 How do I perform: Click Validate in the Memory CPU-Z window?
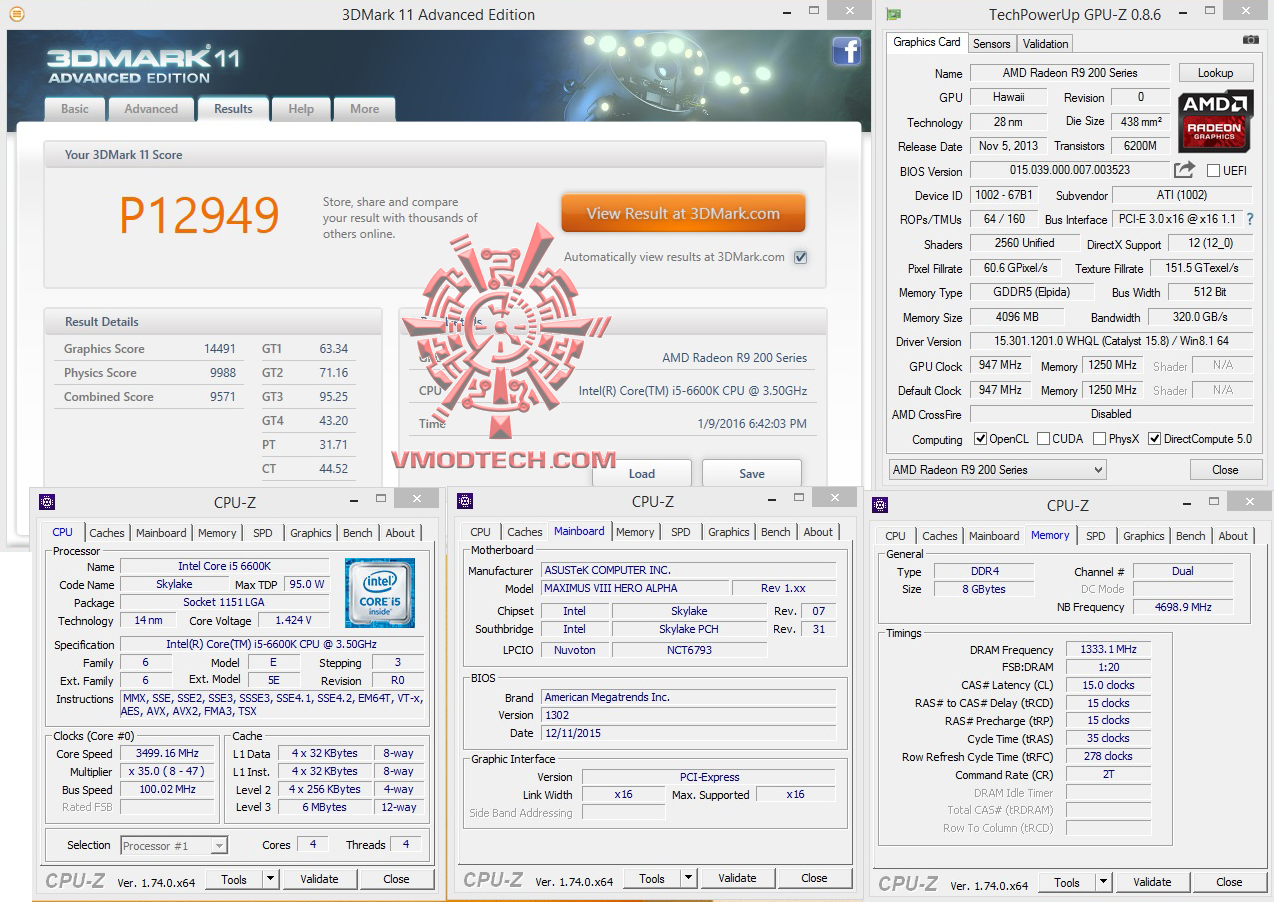[1152, 882]
